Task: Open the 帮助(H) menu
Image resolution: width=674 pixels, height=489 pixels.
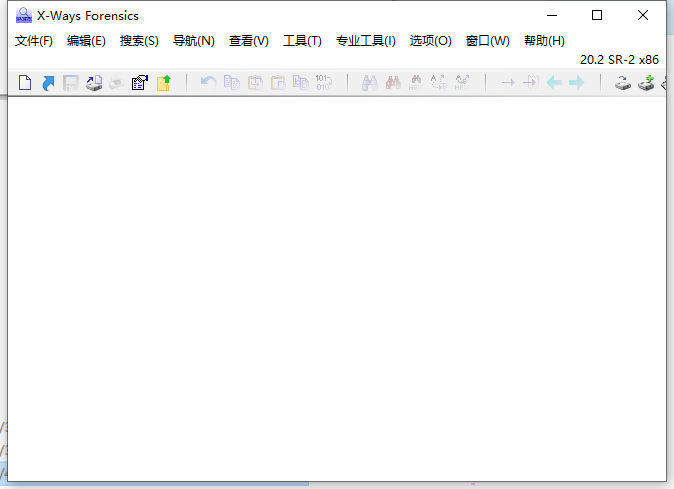Action: tap(544, 41)
